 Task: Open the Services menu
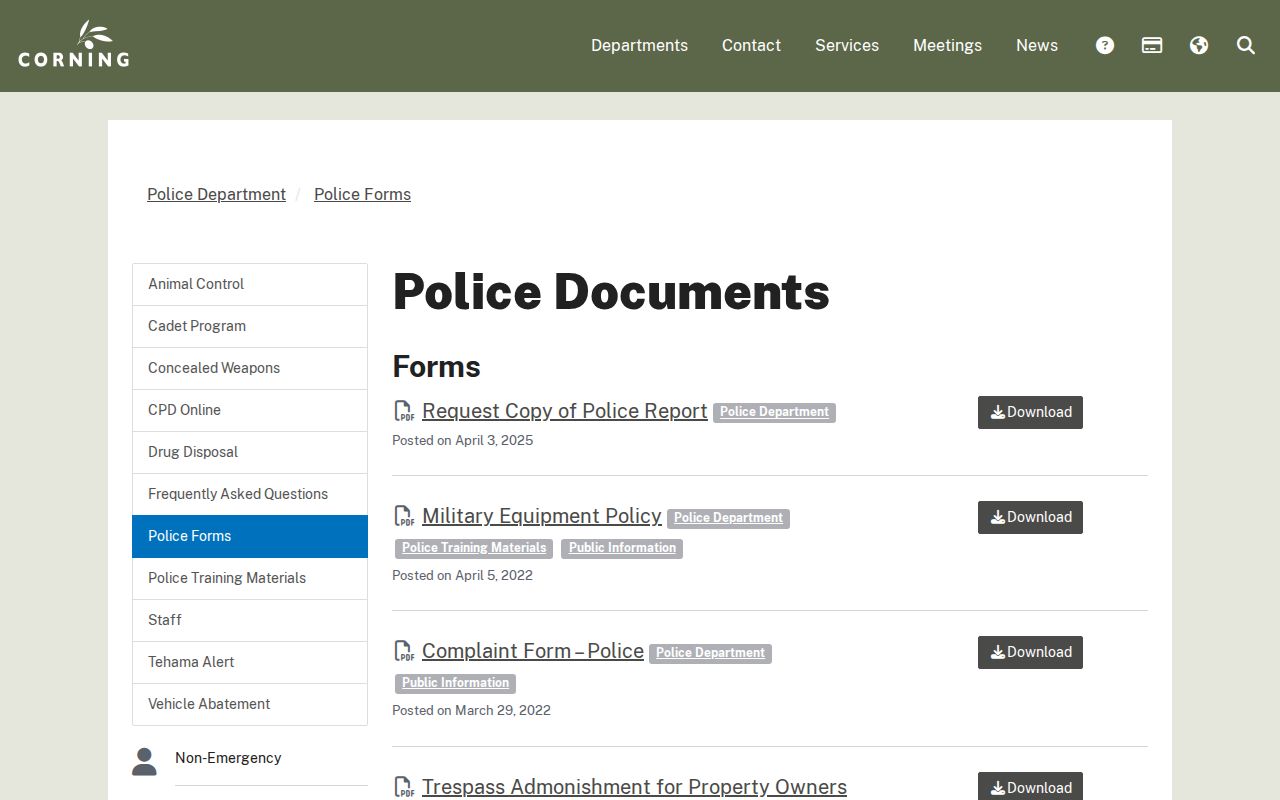(847, 45)
